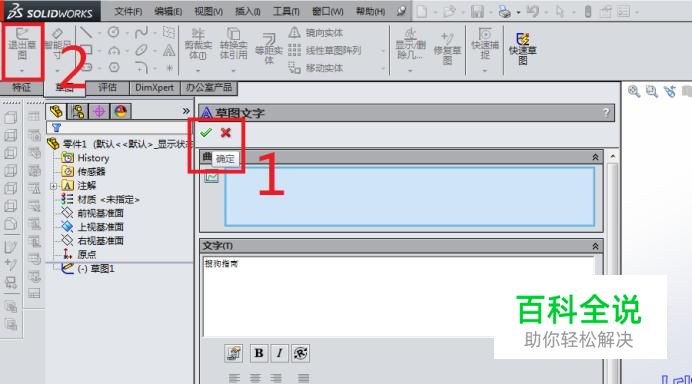
Task: Open dropdown arrow below 转换实体引用
Action: 233,71
